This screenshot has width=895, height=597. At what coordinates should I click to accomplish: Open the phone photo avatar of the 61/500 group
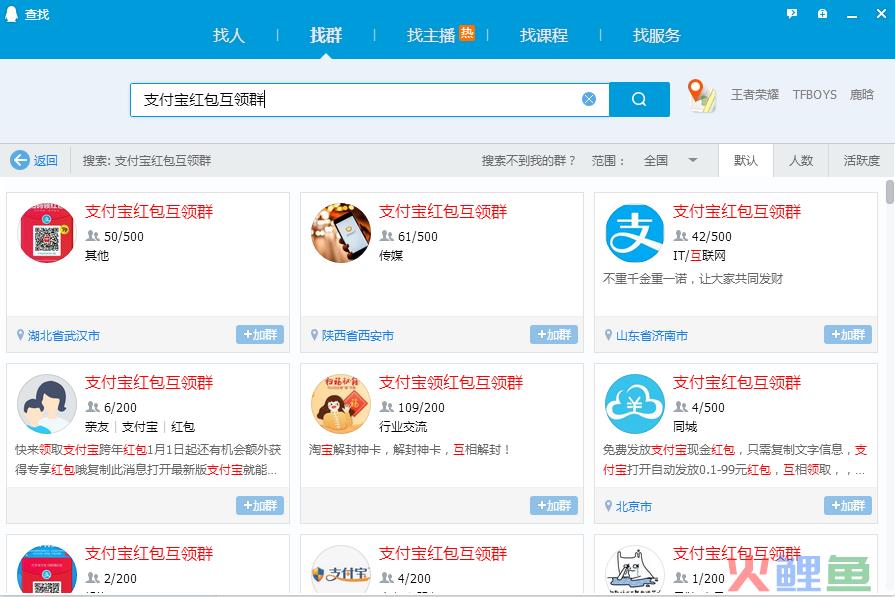click(341, 233)
